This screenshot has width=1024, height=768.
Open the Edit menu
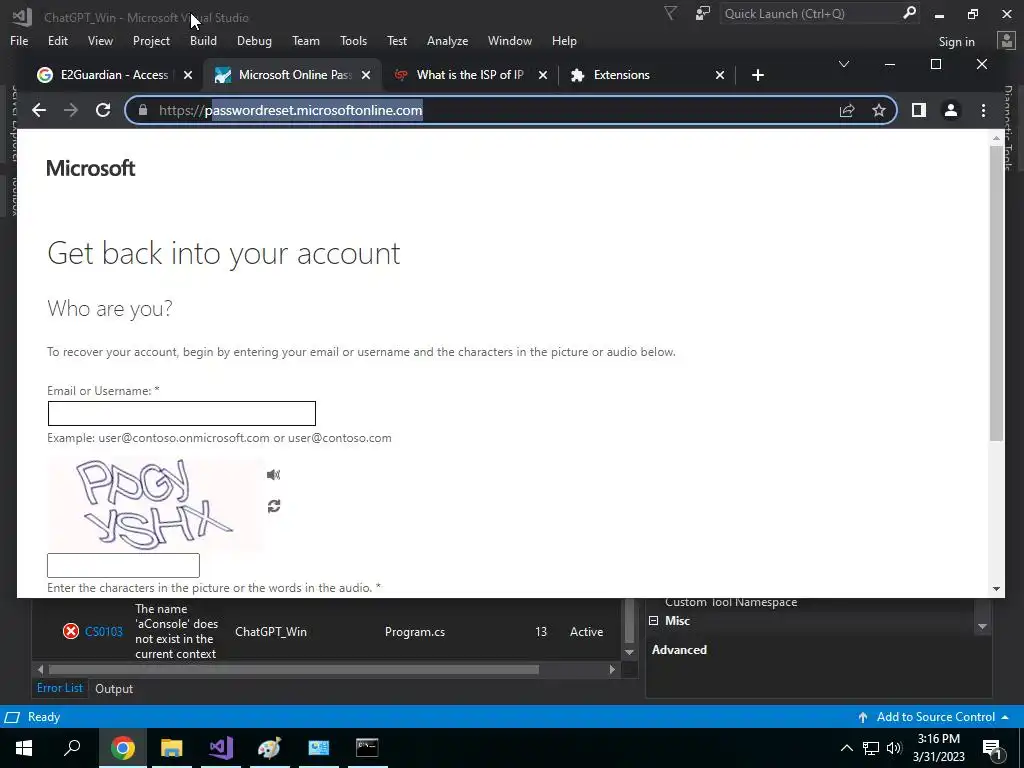[x=57, y=41]
